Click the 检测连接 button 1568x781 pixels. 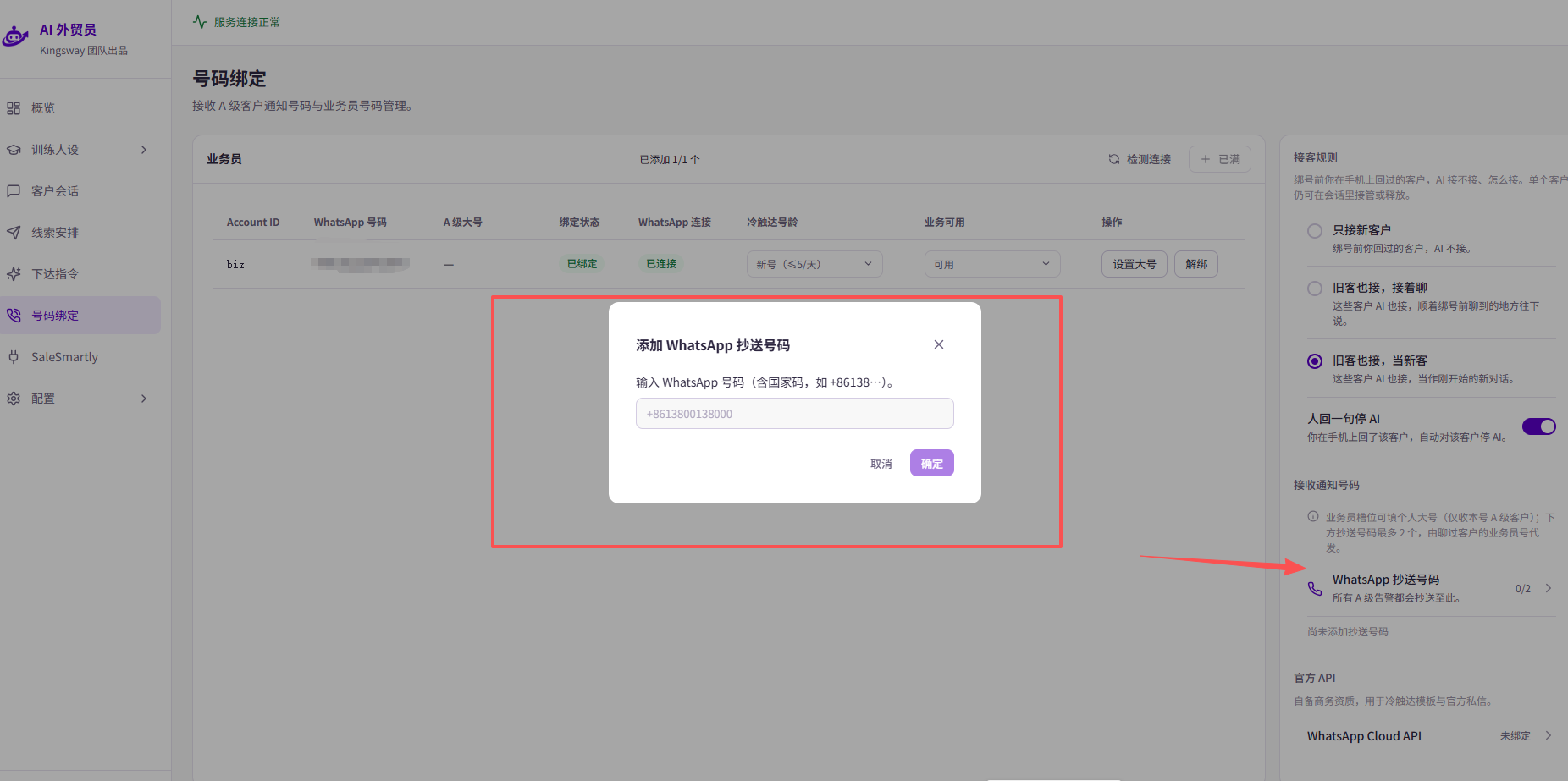(x=1140, y=159)
